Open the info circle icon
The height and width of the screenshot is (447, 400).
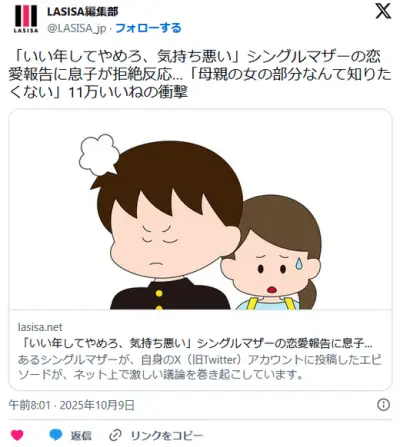383,405
